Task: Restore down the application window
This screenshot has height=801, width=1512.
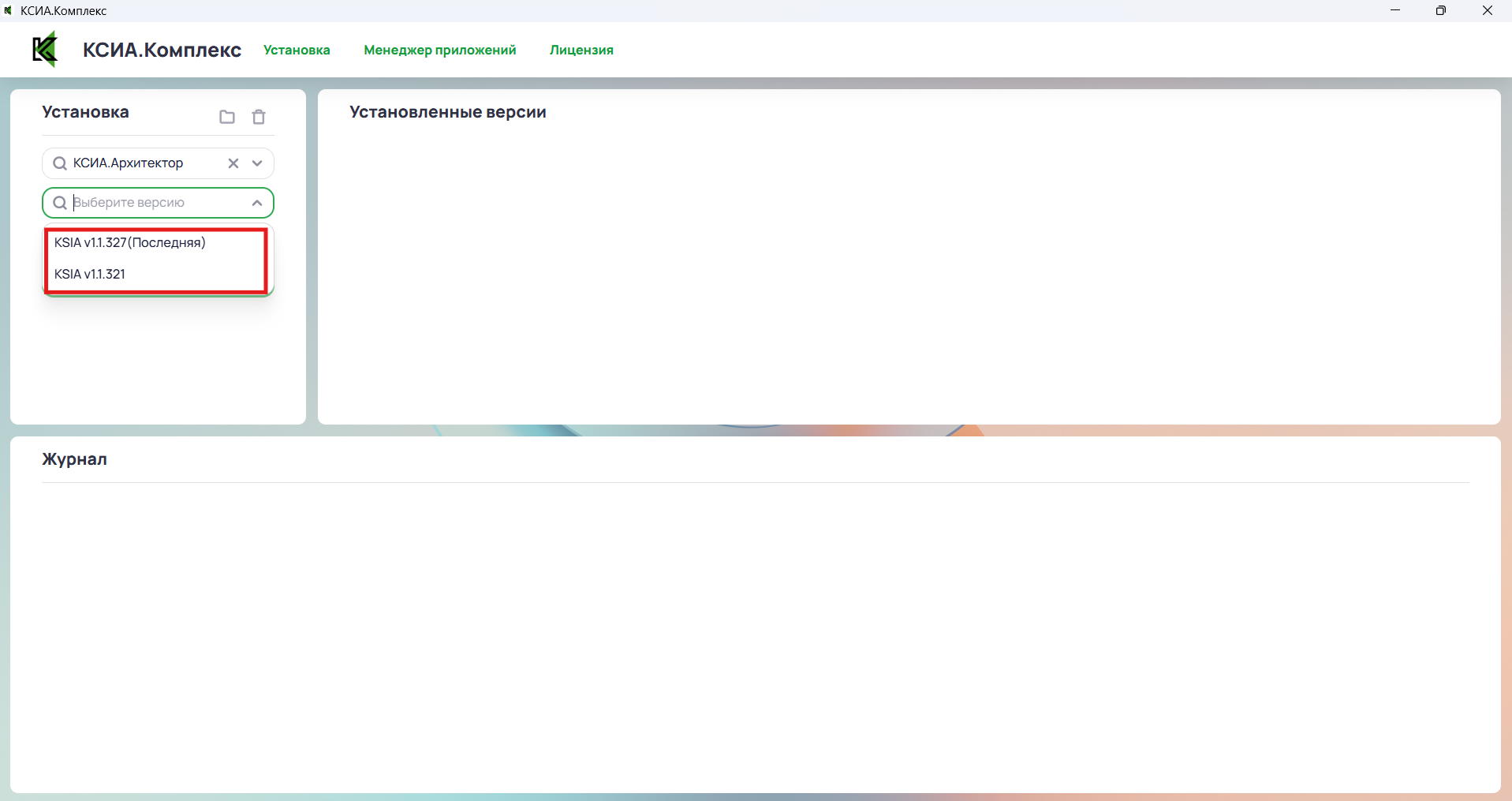Action: click(x=1441, y=10)
